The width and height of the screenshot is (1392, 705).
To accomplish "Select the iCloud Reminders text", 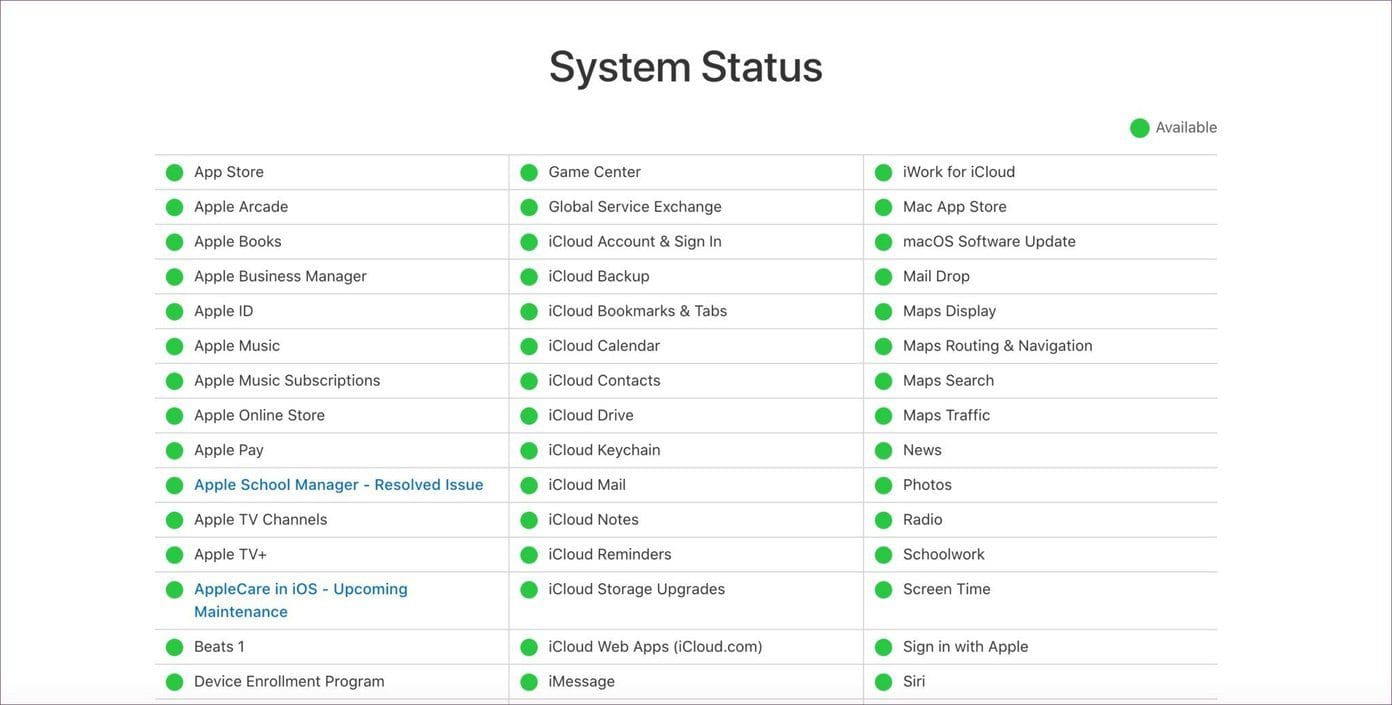I will click(610, 554).
